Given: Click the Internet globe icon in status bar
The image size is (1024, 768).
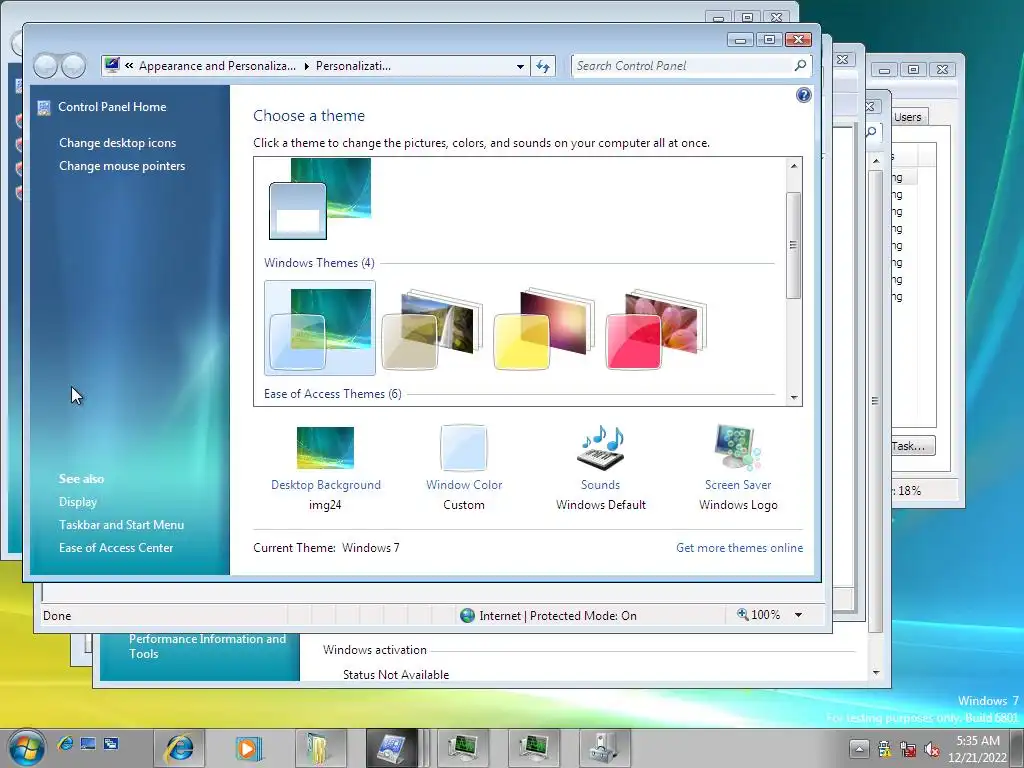Looking at the screenshot, I should point(467,616).
